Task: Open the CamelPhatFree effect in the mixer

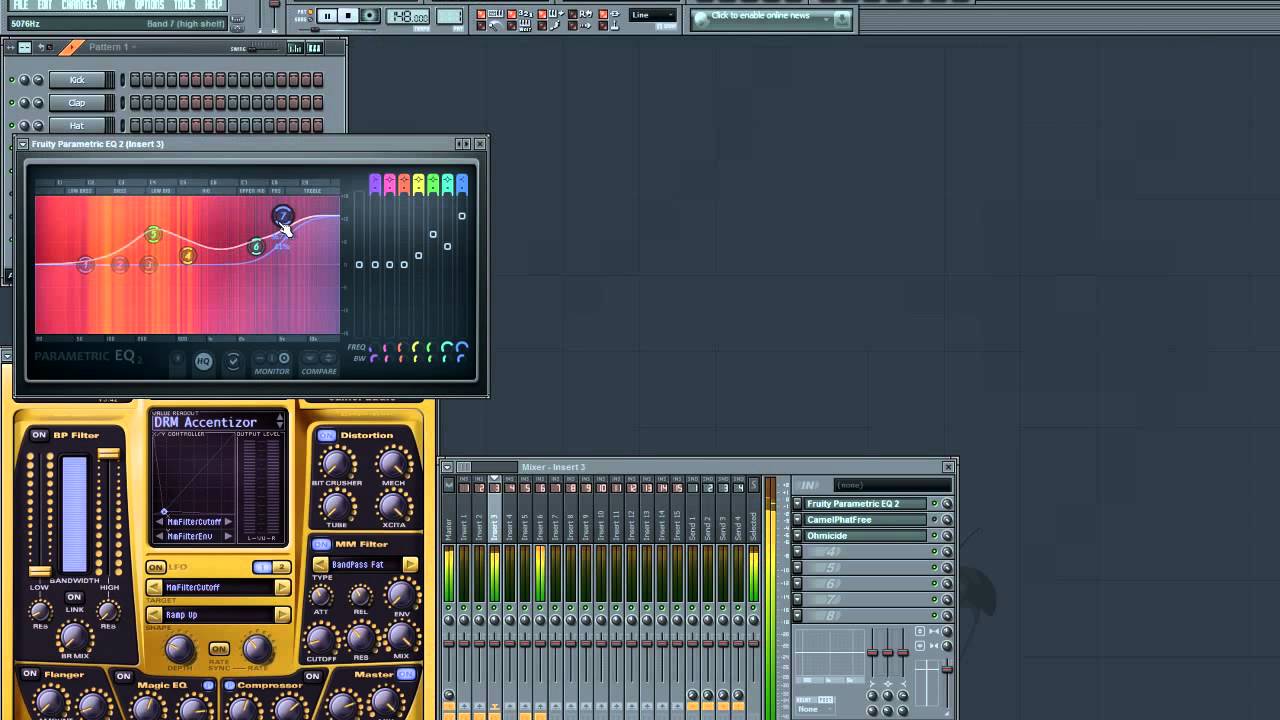Action: pyautogui.click(x=865, y=520)
